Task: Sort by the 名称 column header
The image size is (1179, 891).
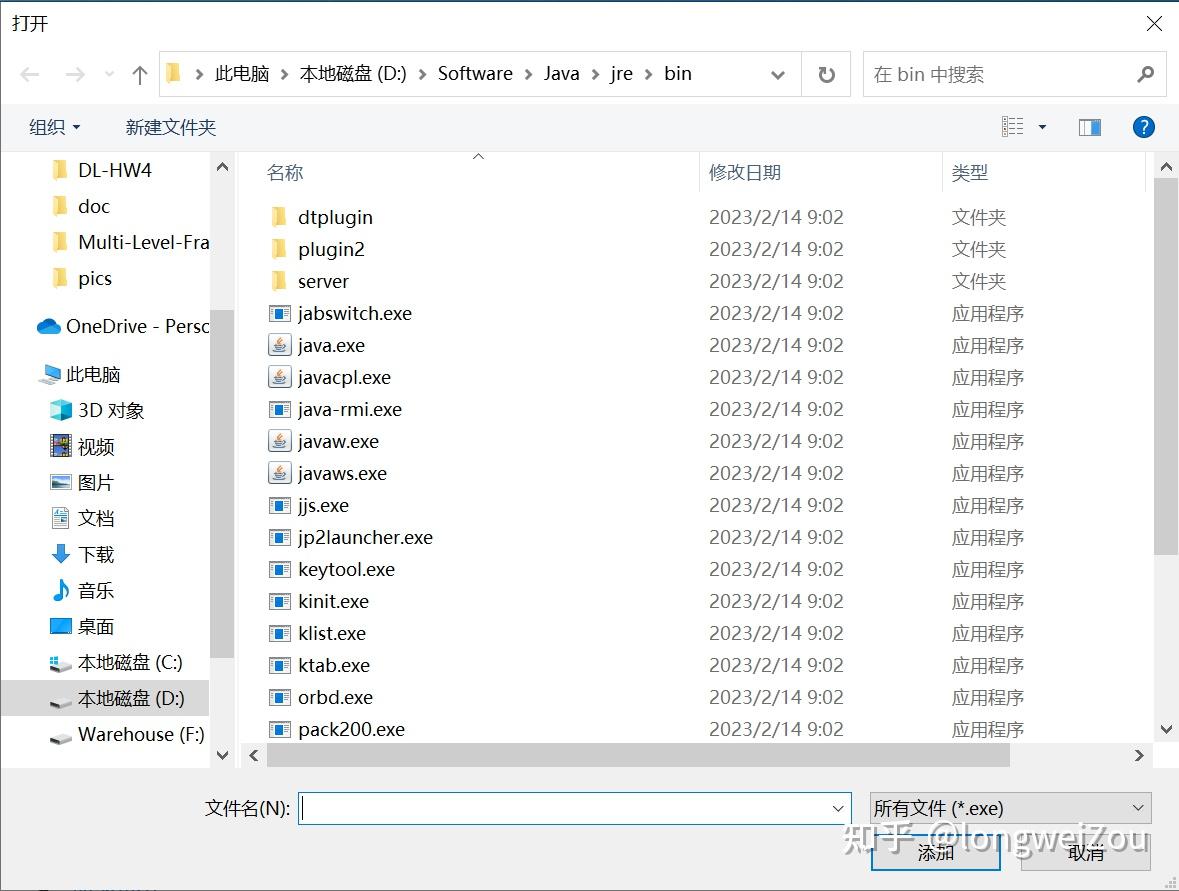Action: coord(285,173)
